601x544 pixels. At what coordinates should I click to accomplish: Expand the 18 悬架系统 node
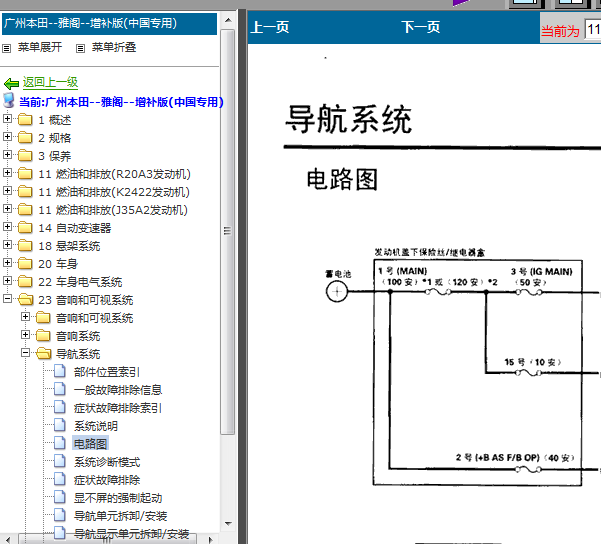pos(7,245)
